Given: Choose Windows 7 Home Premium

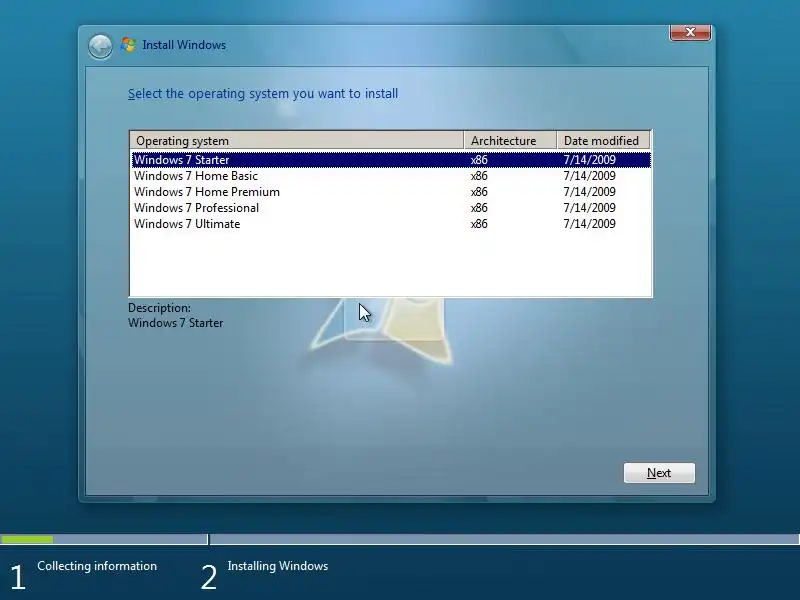Looking at the screenshot, I should point(391,192).
